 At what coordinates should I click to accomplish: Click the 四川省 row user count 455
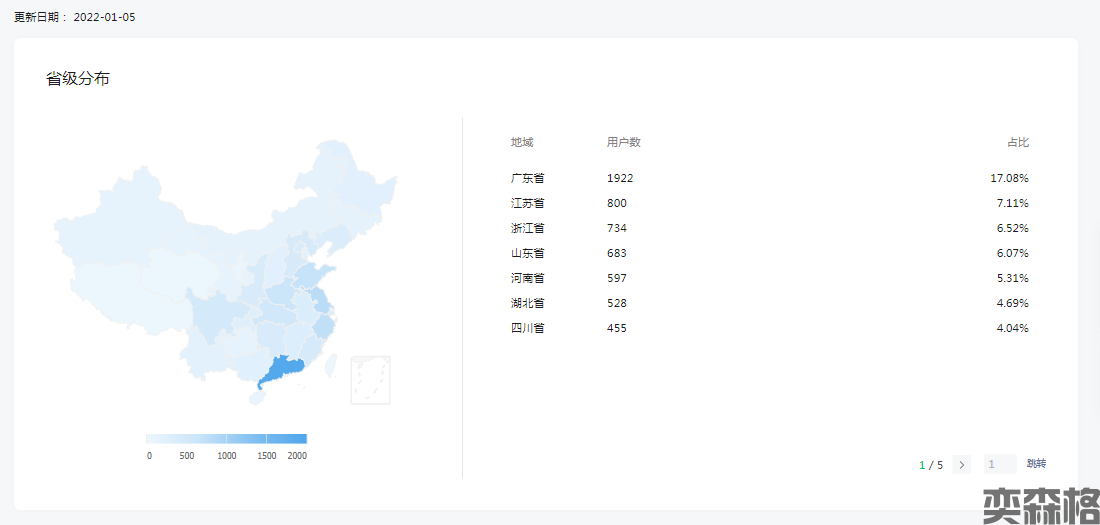617,328
